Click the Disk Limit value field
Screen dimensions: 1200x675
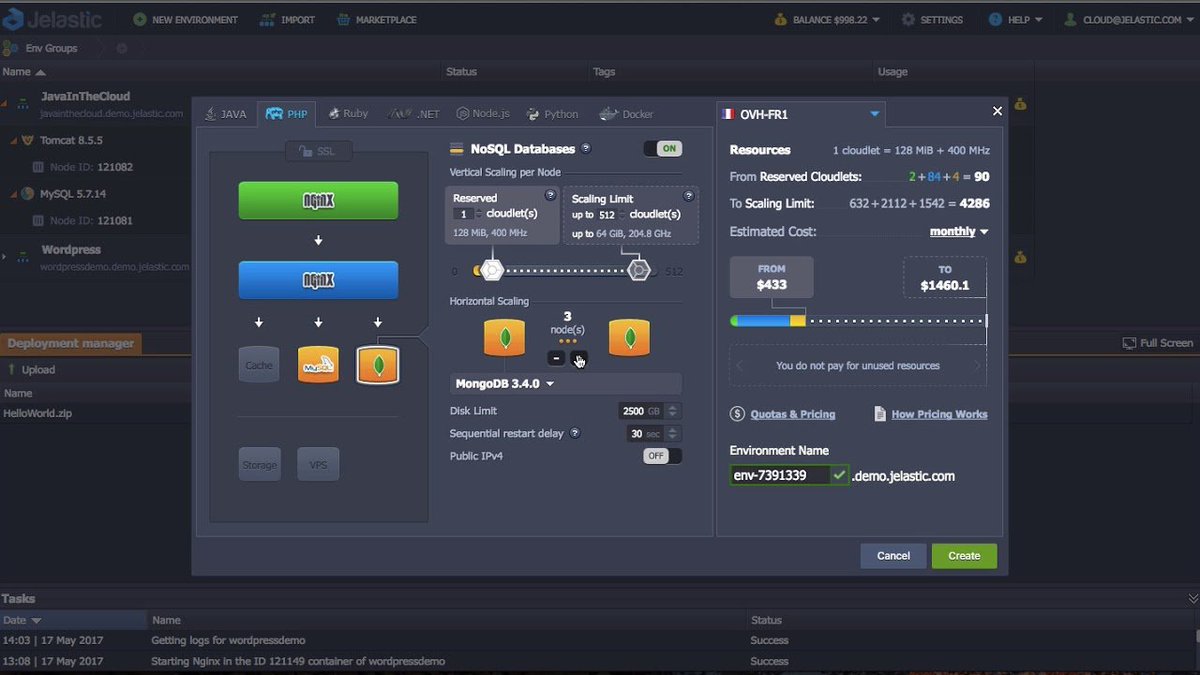(x=641, y=411)
